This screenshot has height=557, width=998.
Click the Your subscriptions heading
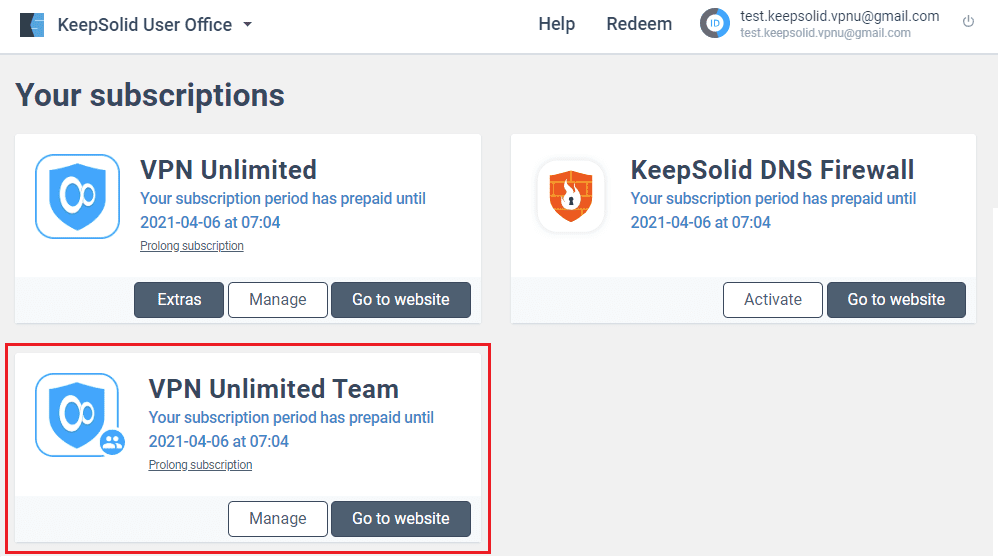point(150,95)
